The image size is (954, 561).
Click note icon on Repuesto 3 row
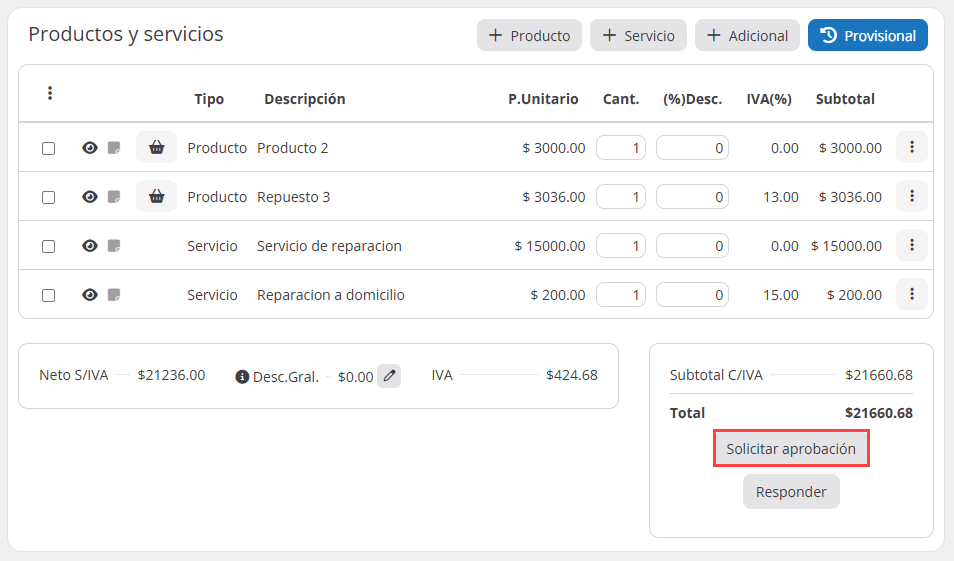(114, 197)
